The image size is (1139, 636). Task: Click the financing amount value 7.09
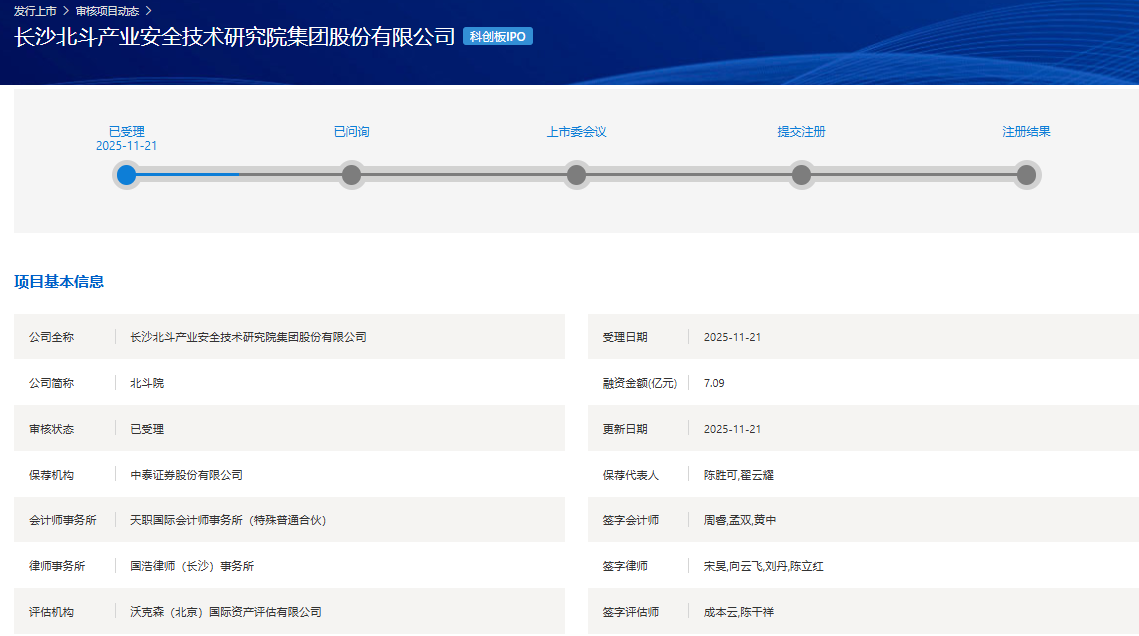(714, 383)
